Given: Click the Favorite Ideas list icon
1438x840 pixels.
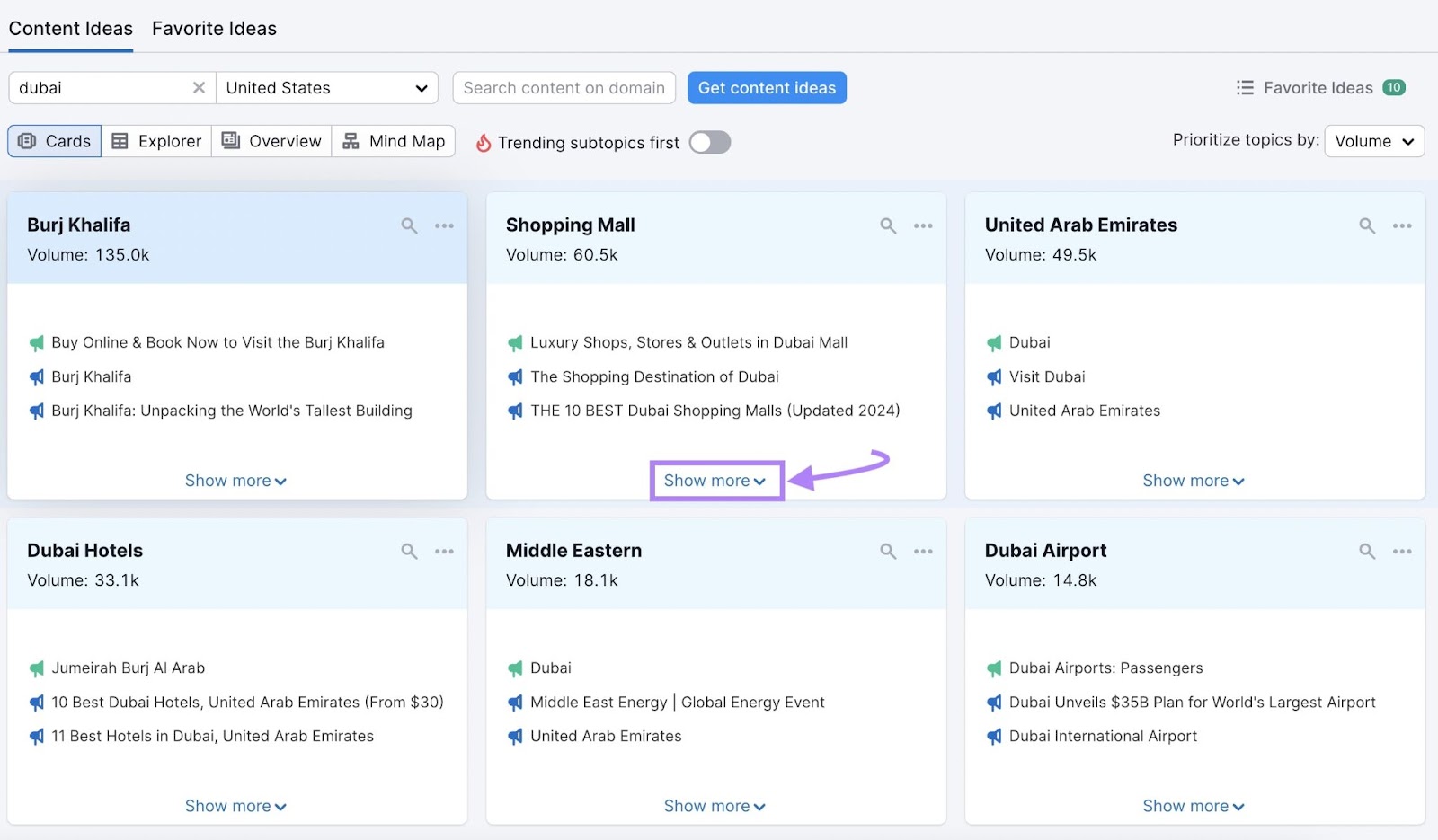Looking at the screenshot, I should [x=1245, y=88].
